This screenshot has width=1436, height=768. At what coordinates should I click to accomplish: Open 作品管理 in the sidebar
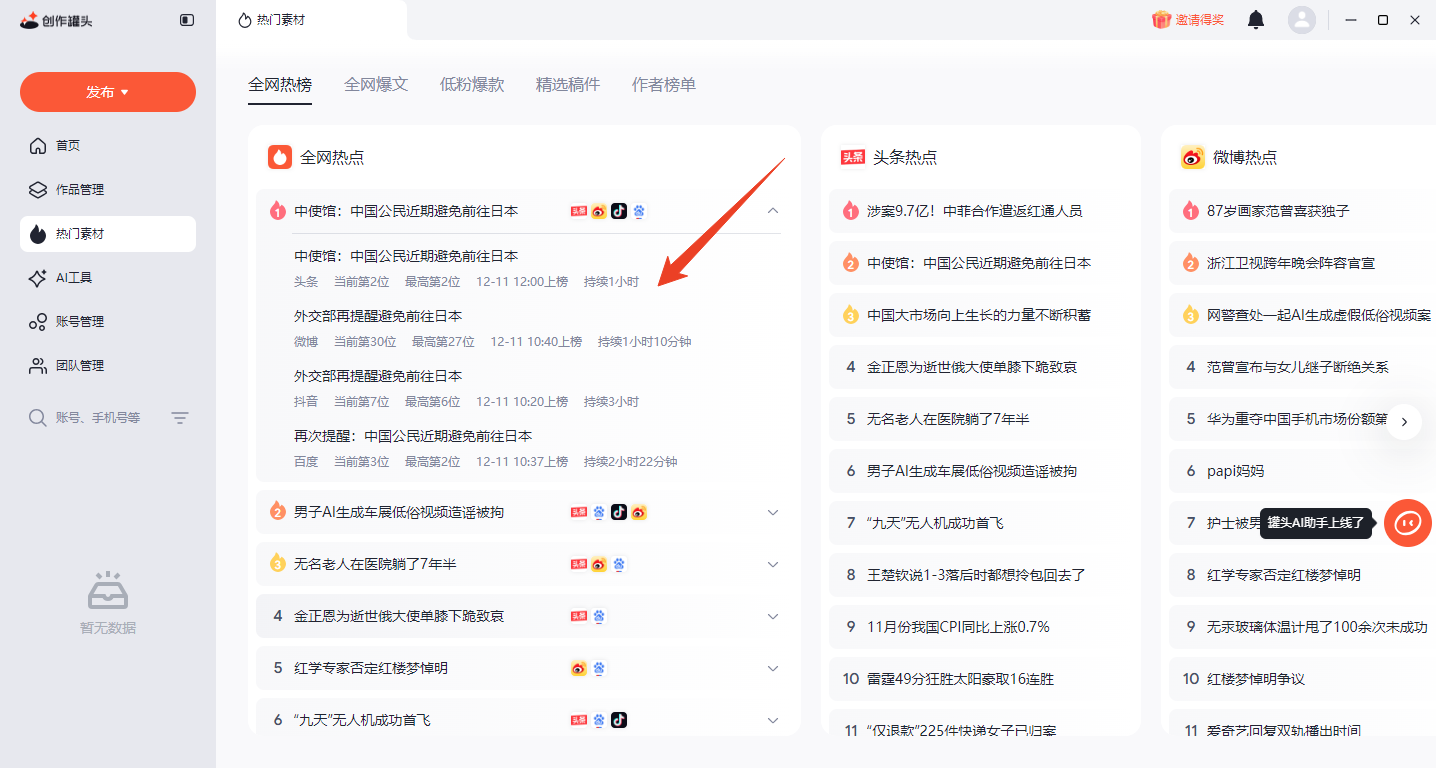point(80,189)
